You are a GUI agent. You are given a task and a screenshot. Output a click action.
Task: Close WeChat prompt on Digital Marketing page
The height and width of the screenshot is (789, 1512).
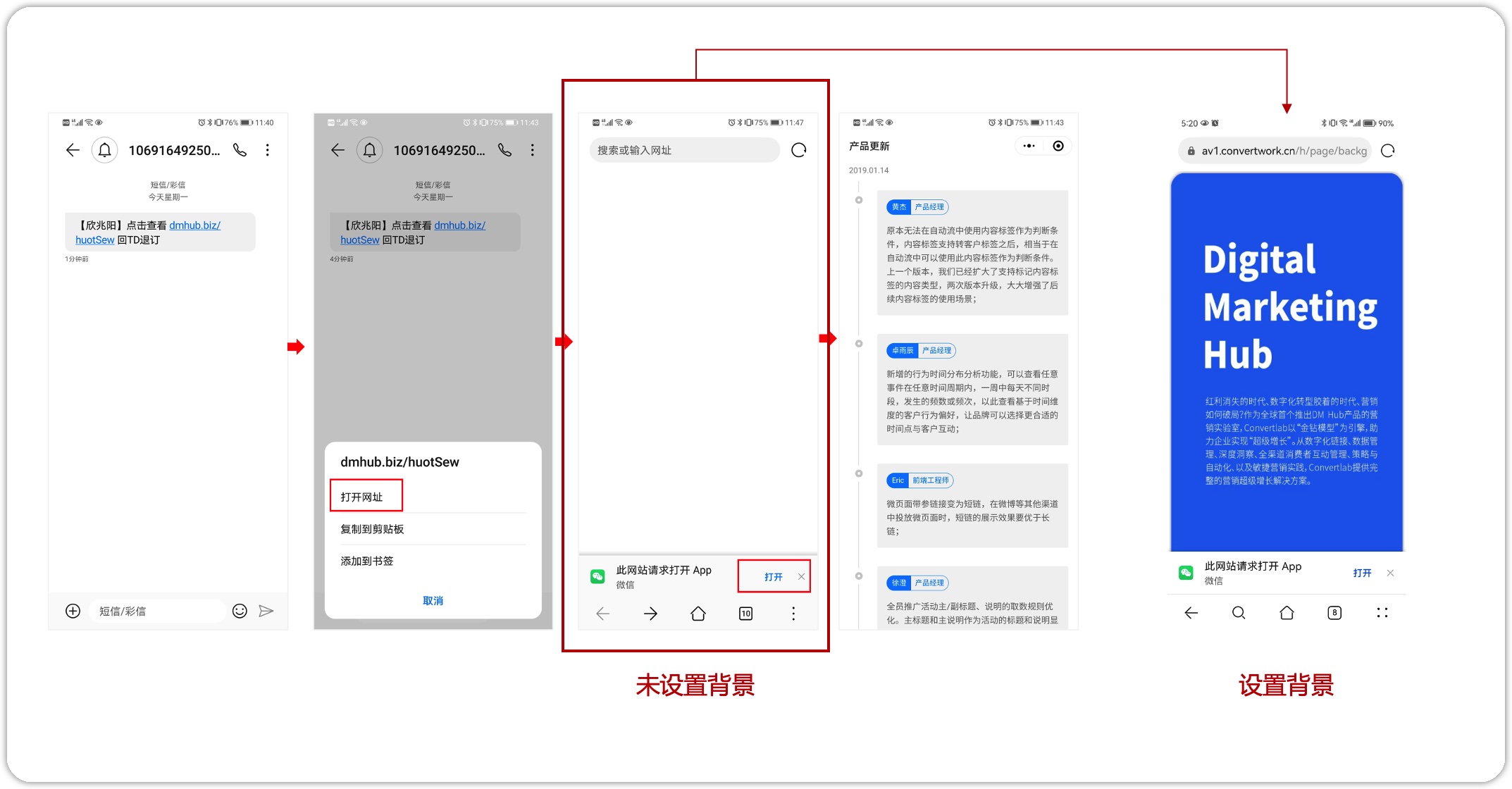point(1390,573)
